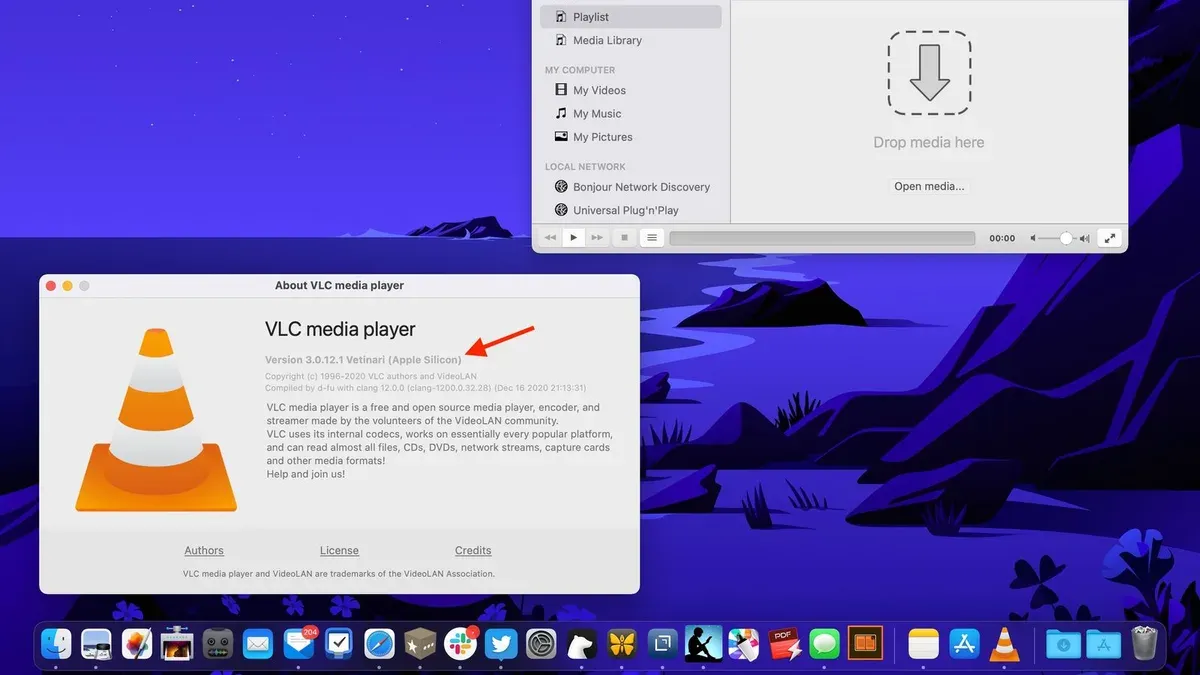This screenshot has height=675, width=1200.
Task: Click the Open media... button
Action: point(929,186)
